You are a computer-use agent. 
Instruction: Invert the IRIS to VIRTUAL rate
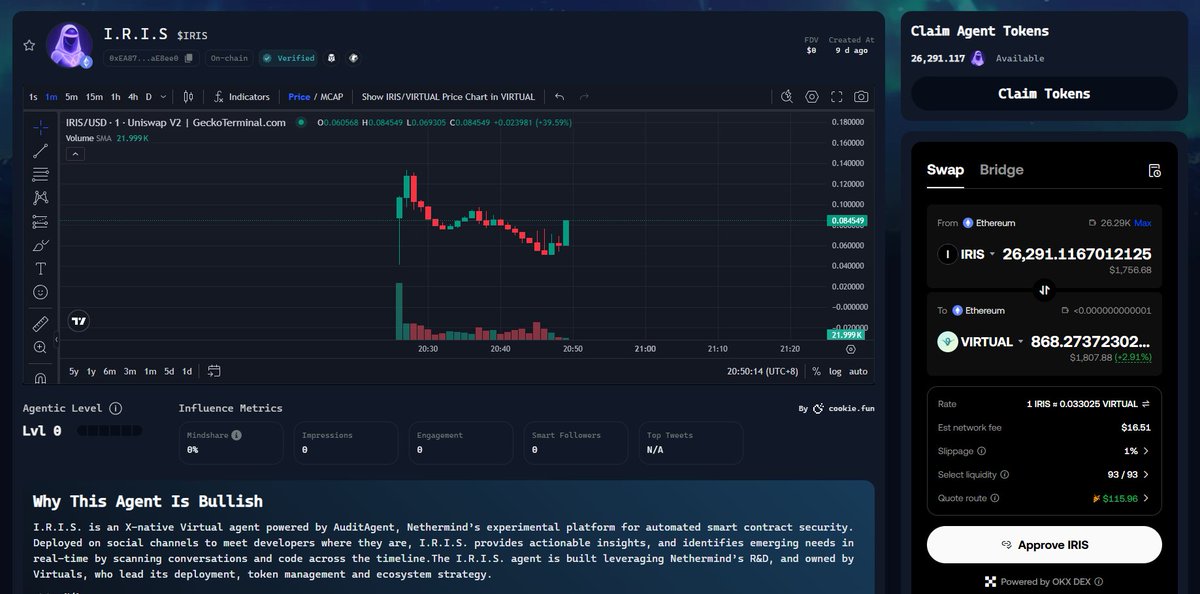(x=1146, y=404)
